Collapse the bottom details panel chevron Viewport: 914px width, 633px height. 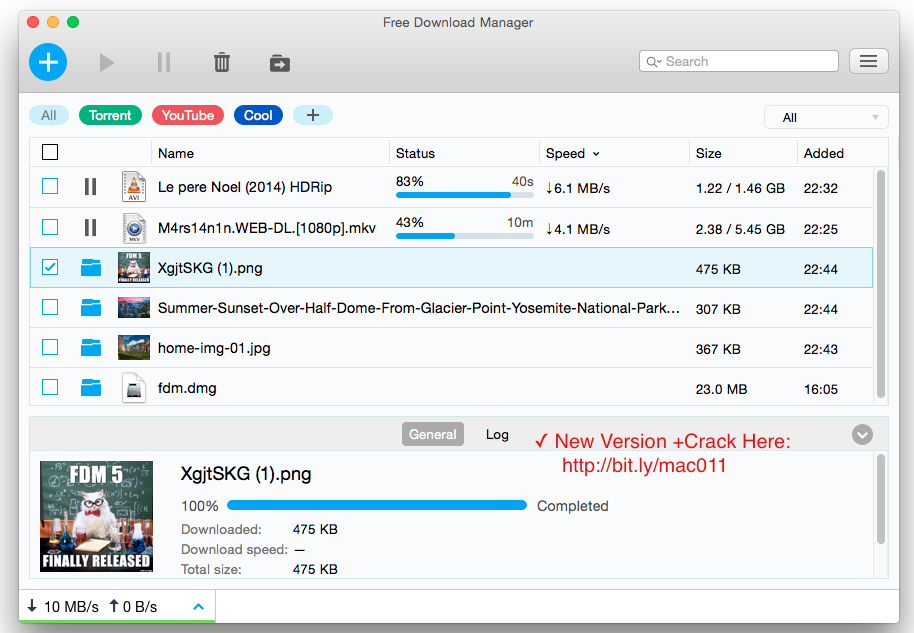[x=861, y=434]
